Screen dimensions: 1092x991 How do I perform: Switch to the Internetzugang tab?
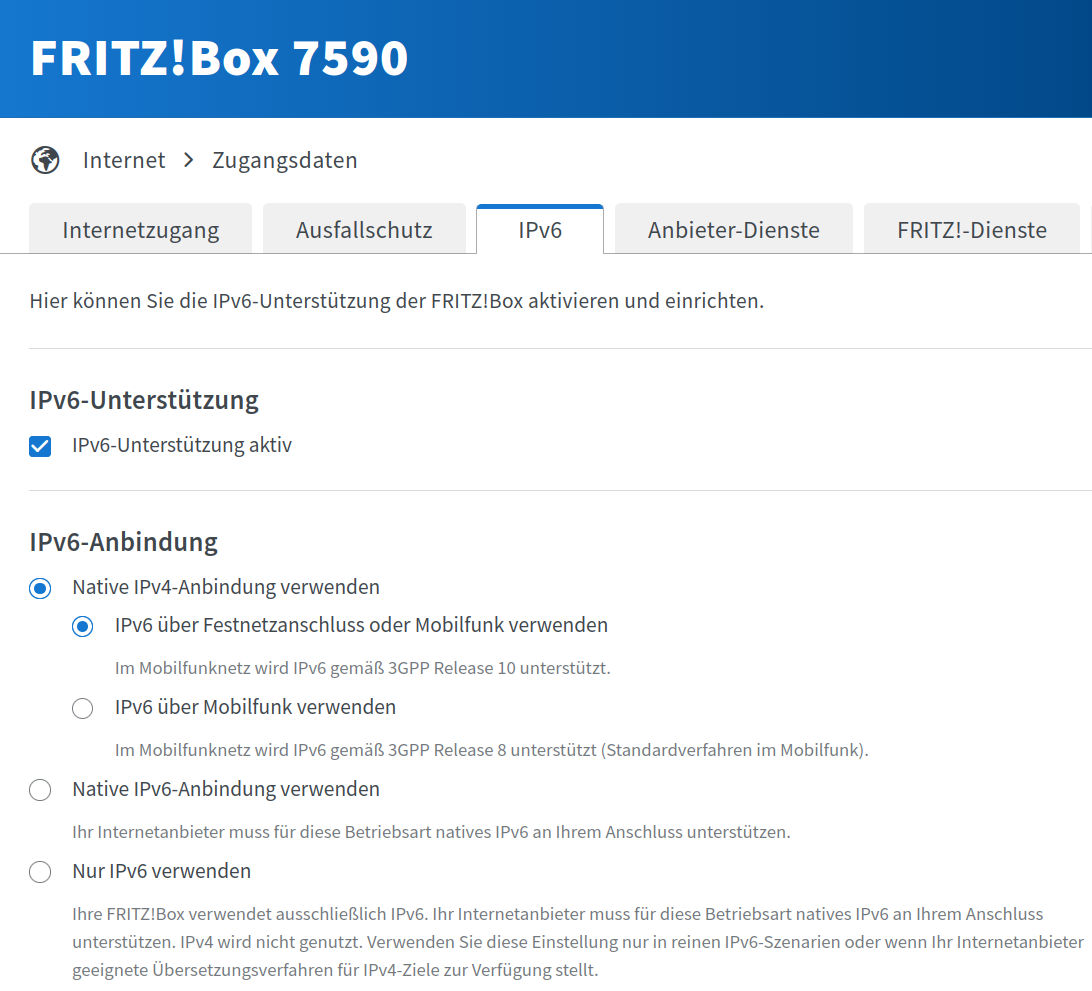coord(141,229)
